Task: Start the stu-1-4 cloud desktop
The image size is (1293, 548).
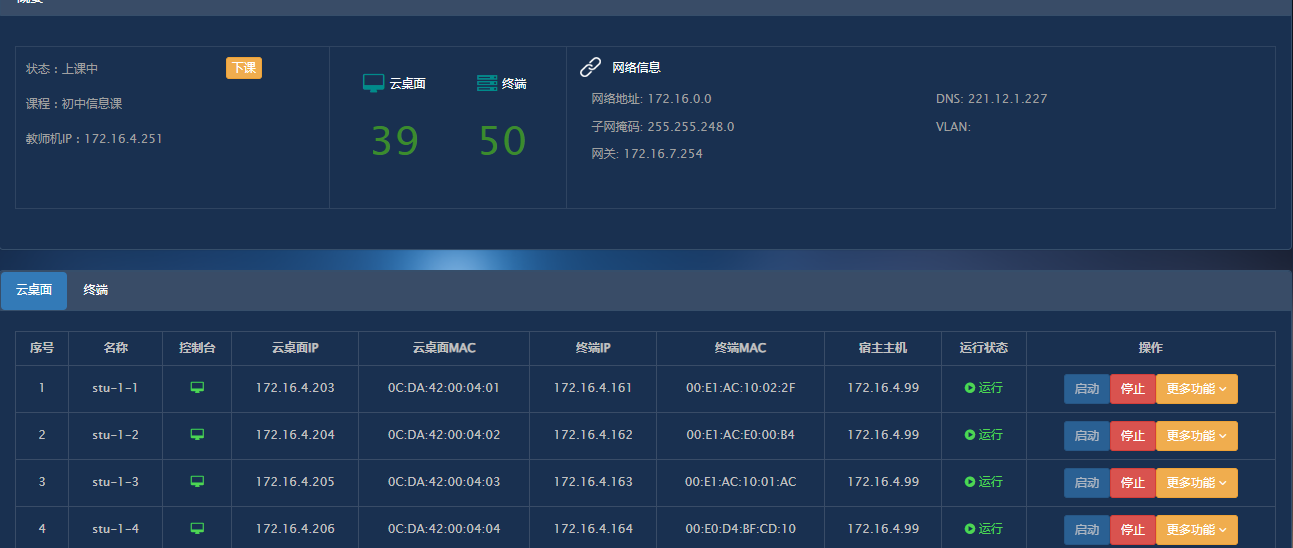Action: click(x=1086, y=529)
